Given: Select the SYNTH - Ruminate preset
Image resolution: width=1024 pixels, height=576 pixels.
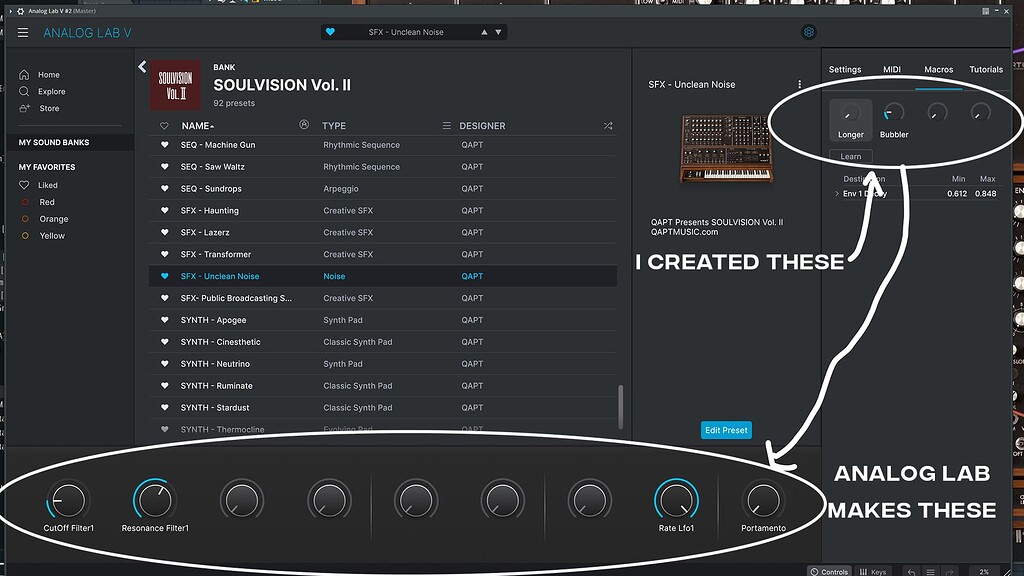Looking at the screenshot, I should click(383, 385).
